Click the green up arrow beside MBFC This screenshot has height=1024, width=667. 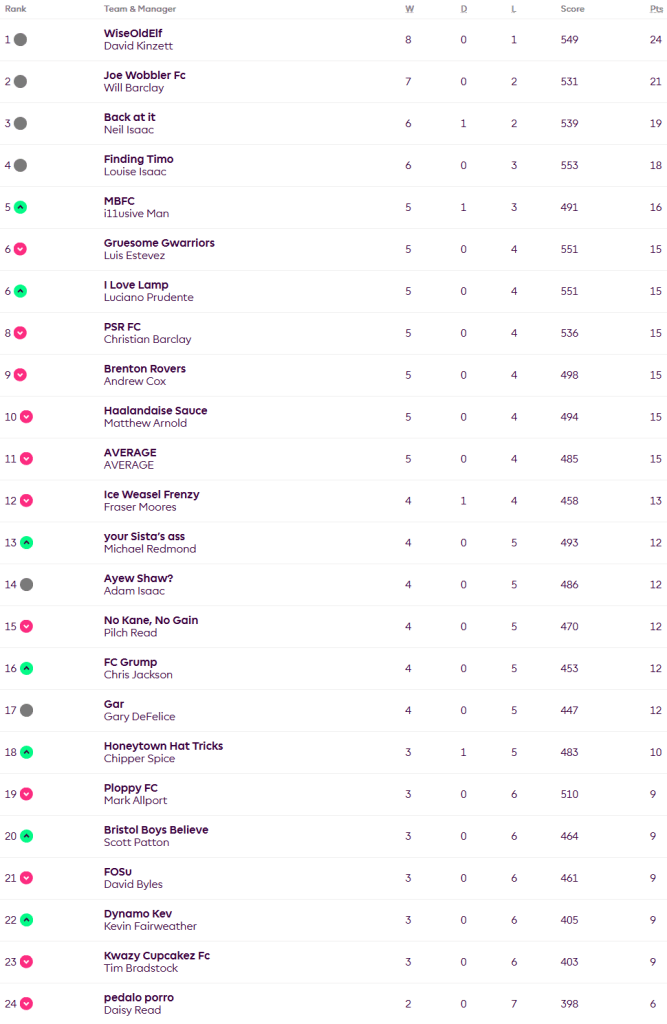[x=20, y=208]
